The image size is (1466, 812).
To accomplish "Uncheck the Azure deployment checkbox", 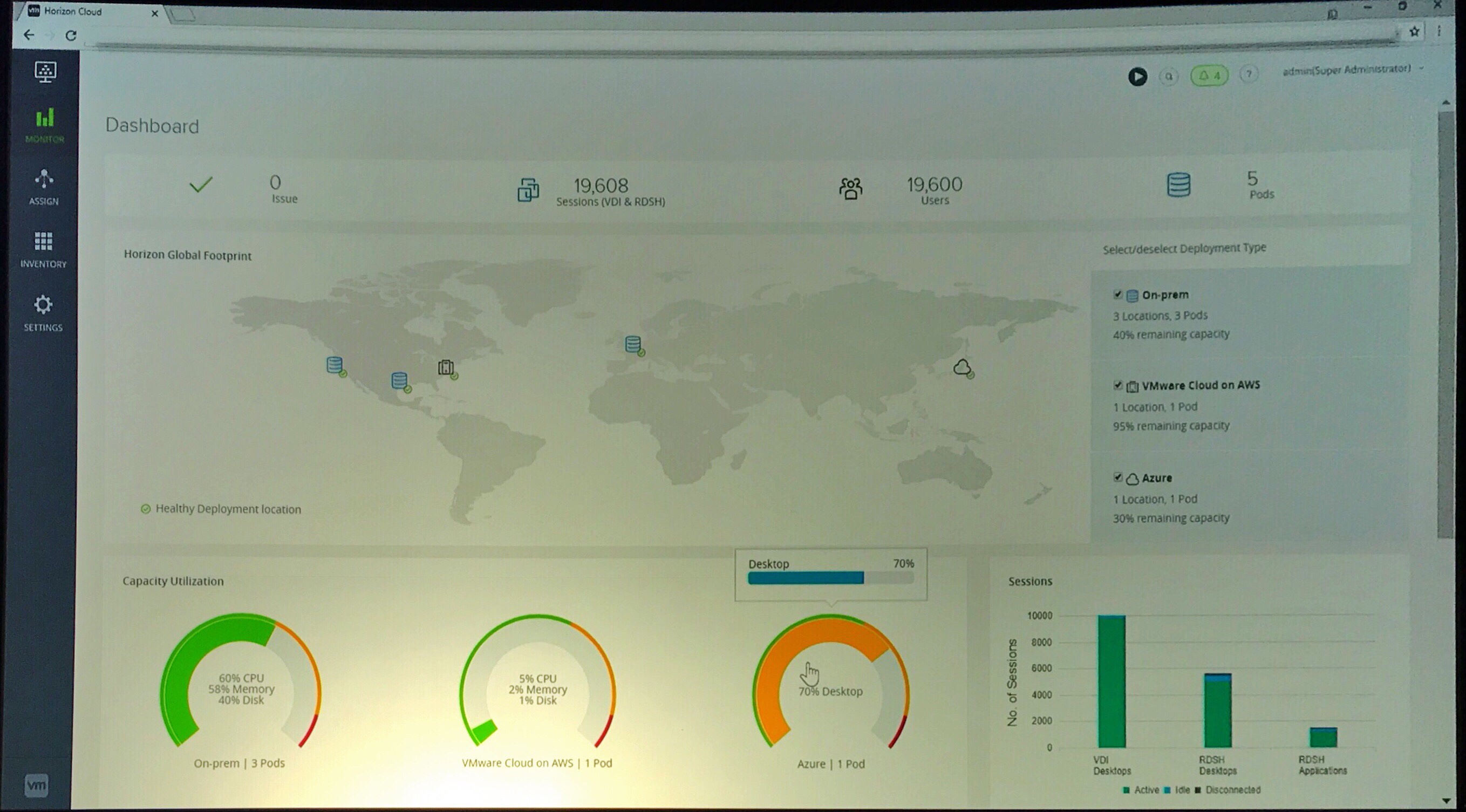I will pos(1117,477).
